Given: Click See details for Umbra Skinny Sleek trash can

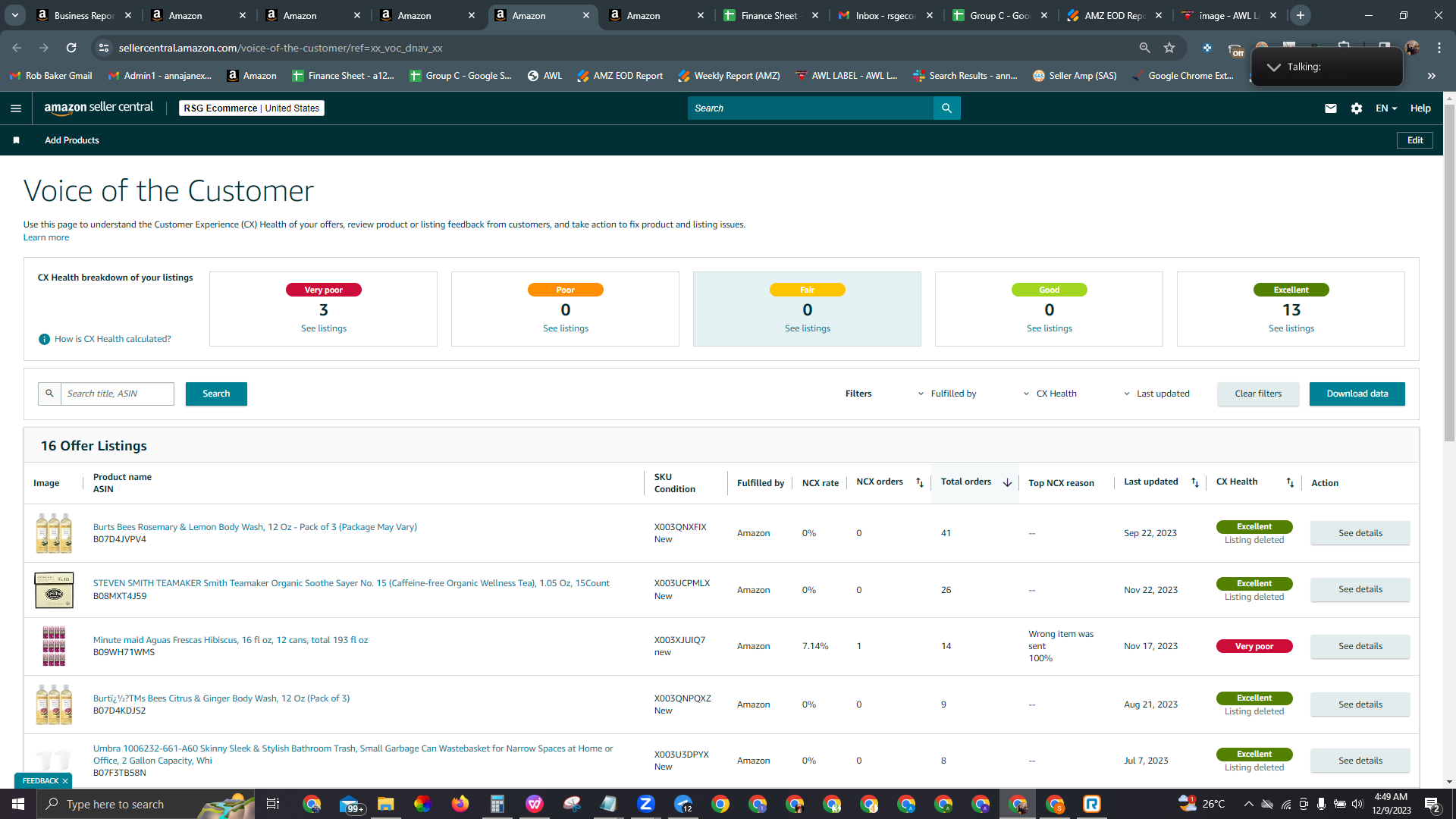Looking at the screenshot, I should coord(1360,761).
